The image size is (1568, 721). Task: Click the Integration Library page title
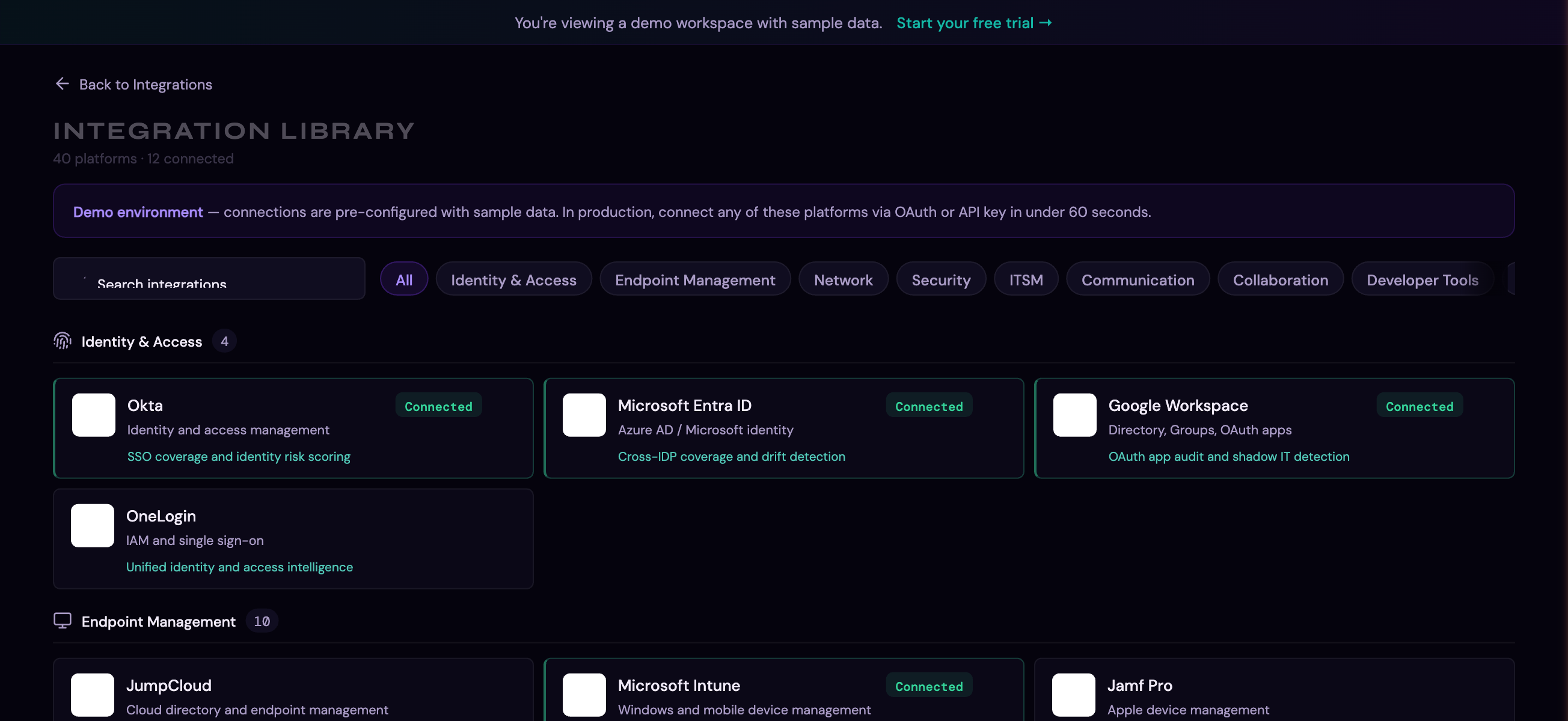[234, 130]
